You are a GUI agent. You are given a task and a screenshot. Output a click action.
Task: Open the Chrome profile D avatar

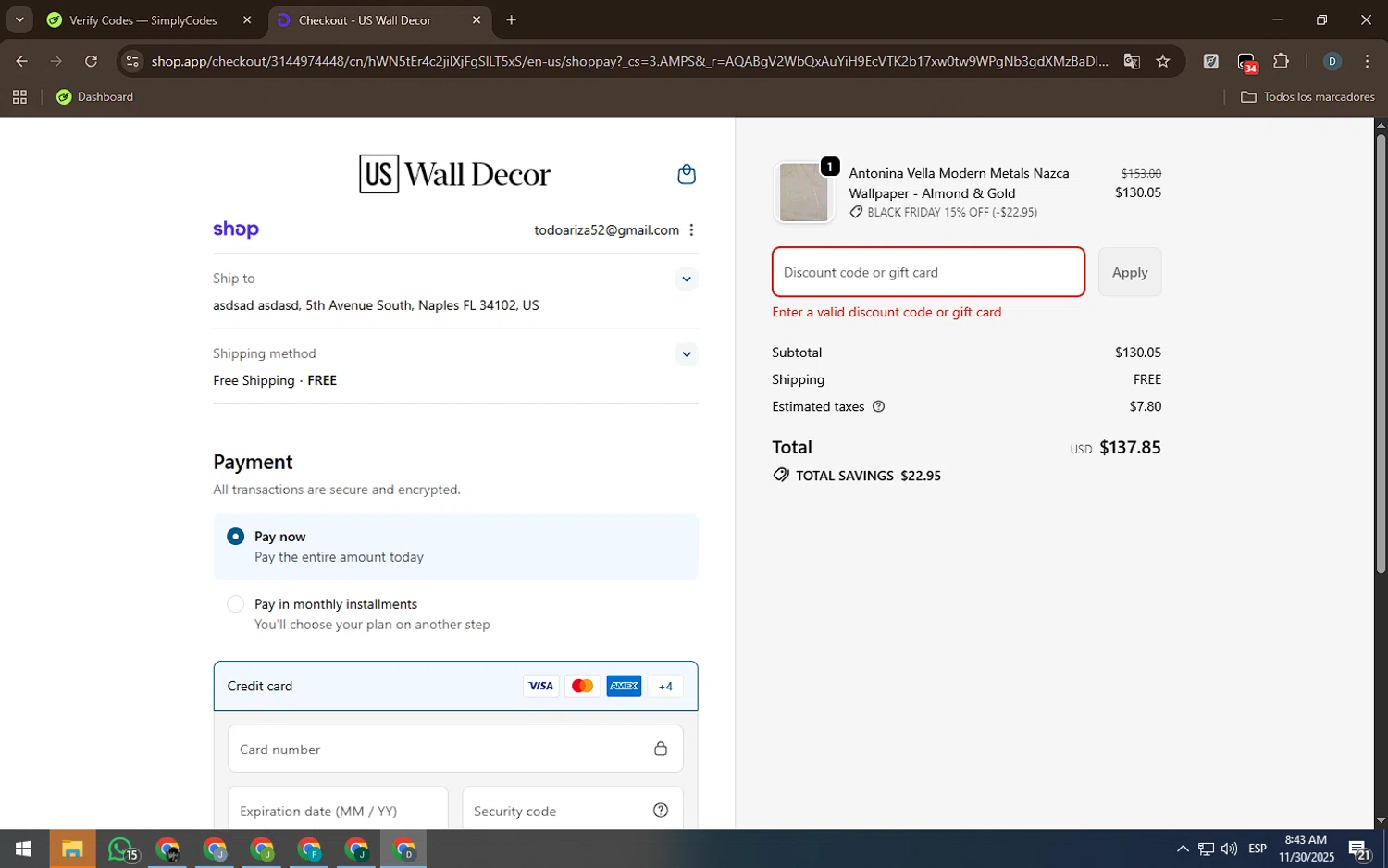coord(1332,61)
